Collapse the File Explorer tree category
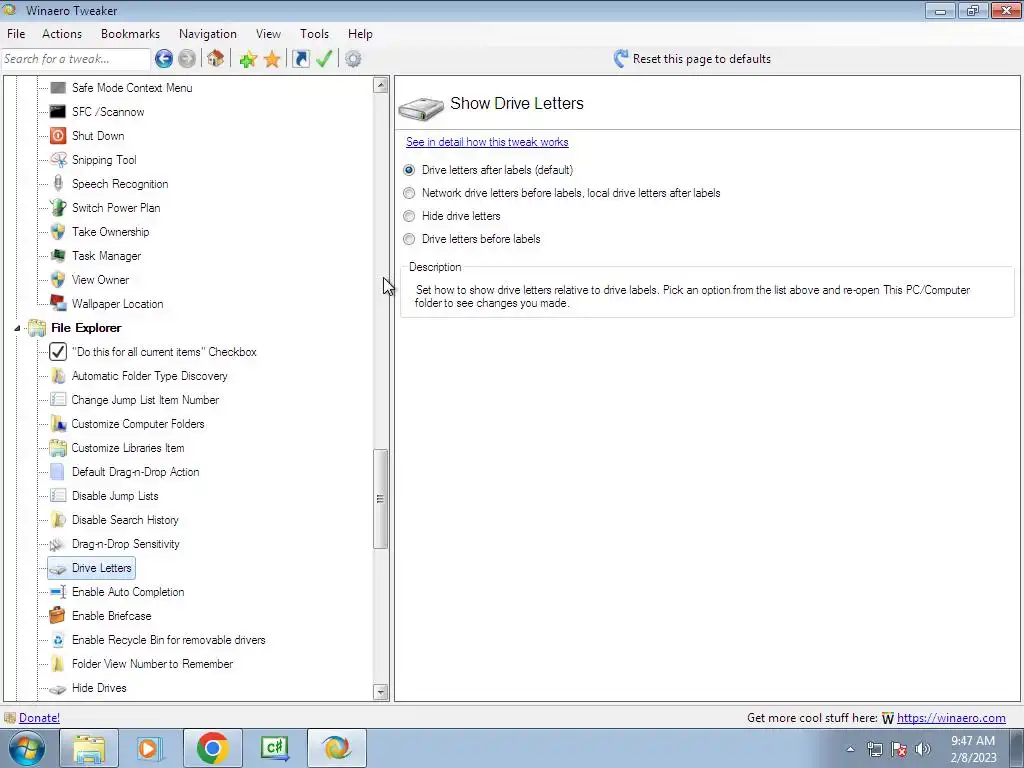 pos(17,328)
